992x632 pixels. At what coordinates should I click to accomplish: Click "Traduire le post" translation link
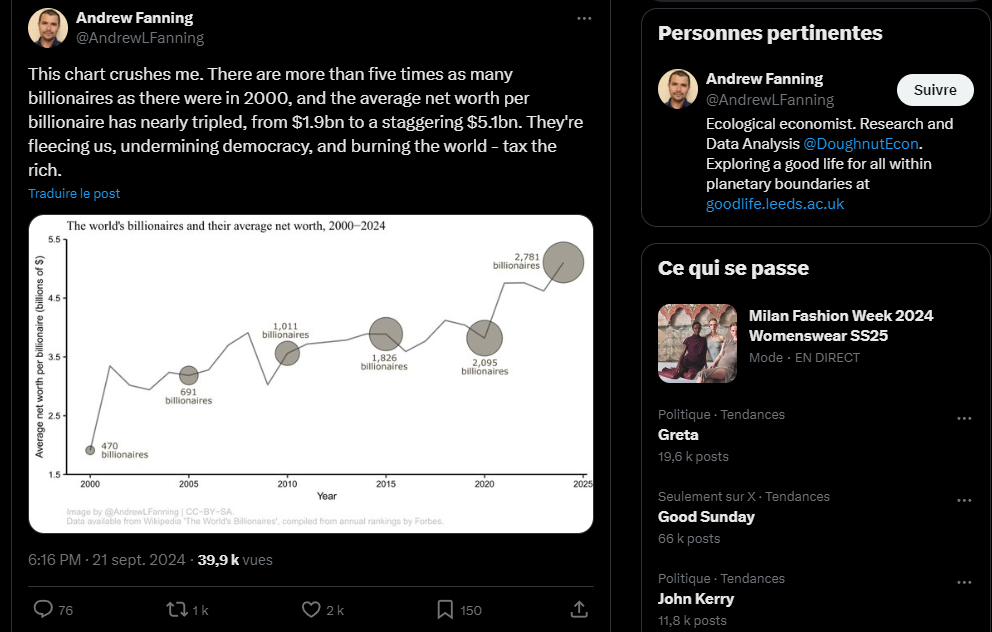(74, 193)
